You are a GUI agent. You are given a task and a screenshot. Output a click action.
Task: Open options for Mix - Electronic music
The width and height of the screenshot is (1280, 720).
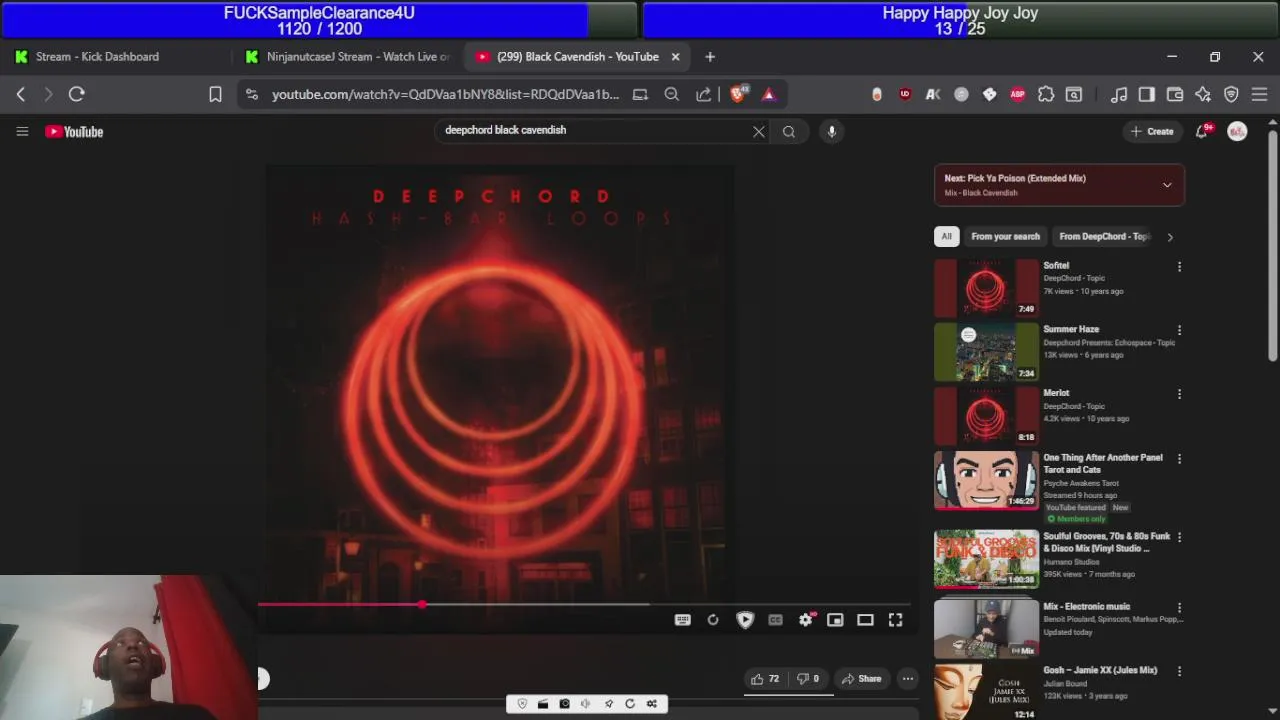click(1179, 607)
